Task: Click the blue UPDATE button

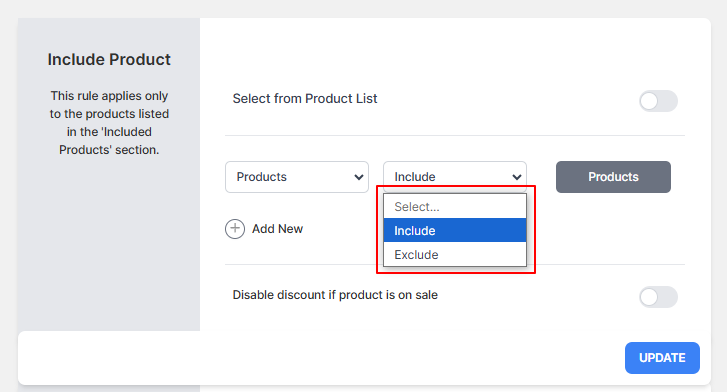Action: pos(662,358)
